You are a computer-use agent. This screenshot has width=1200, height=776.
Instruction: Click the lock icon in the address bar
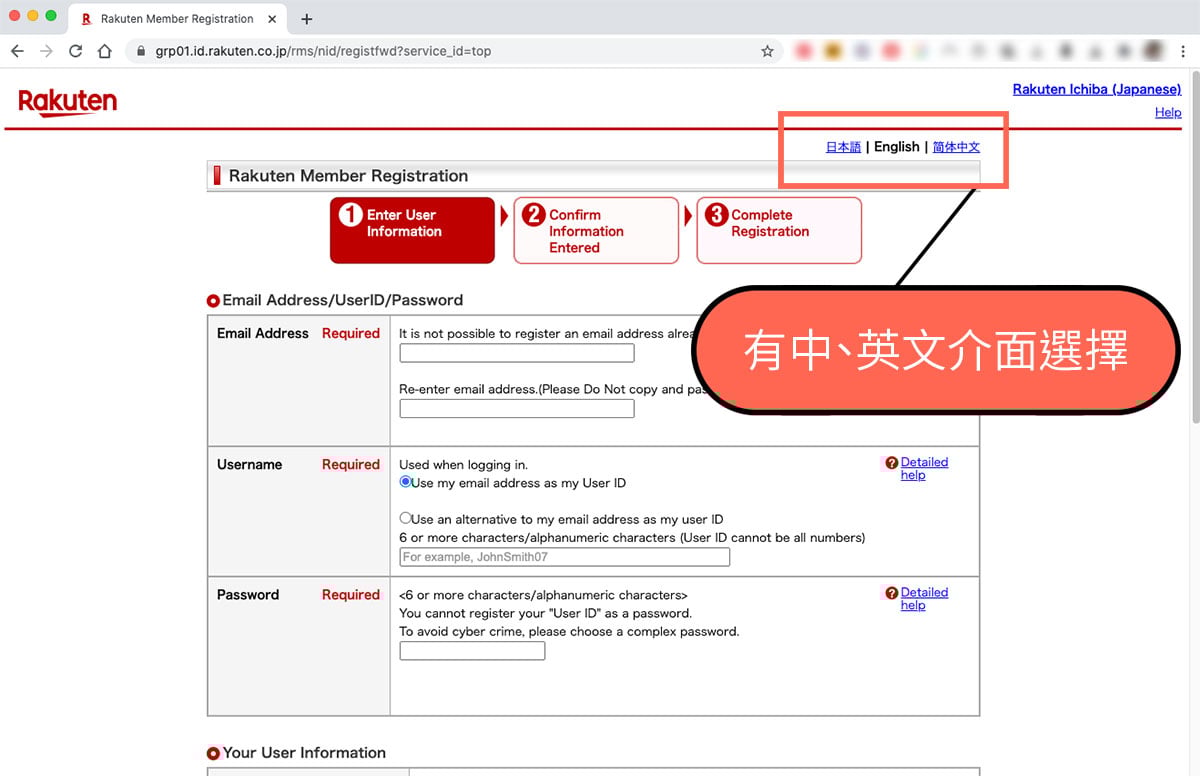pyautogui.click(x=141, y=51)
